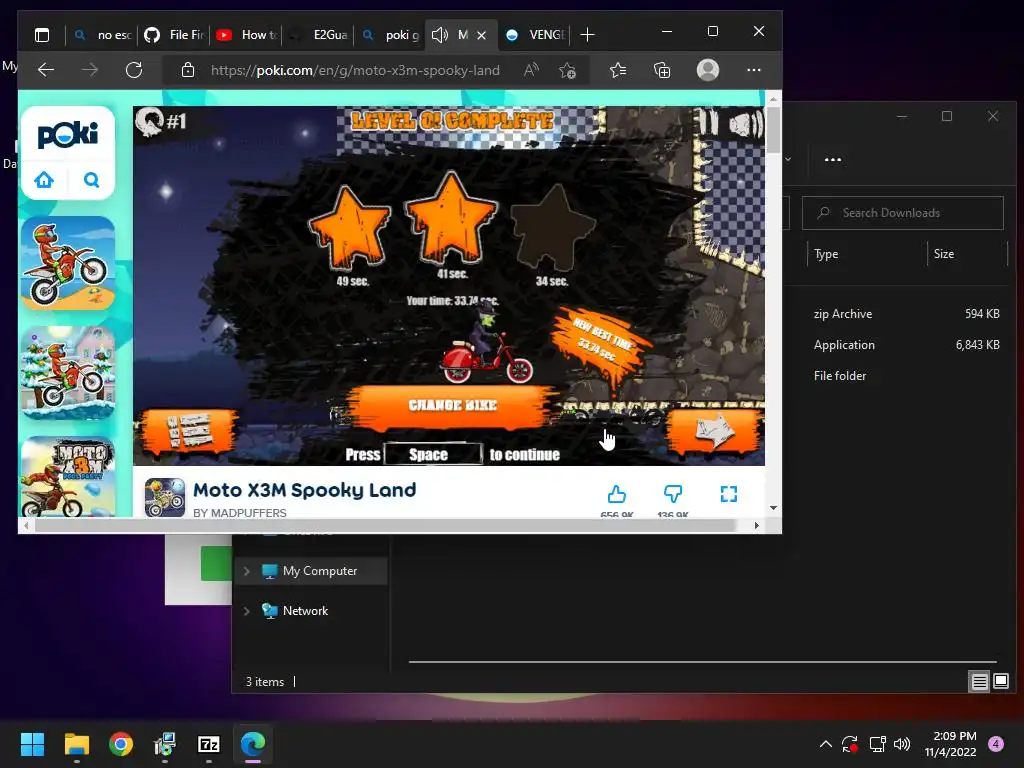Open the notification center badge
The image size is (1024, 768).
(996, 744)
